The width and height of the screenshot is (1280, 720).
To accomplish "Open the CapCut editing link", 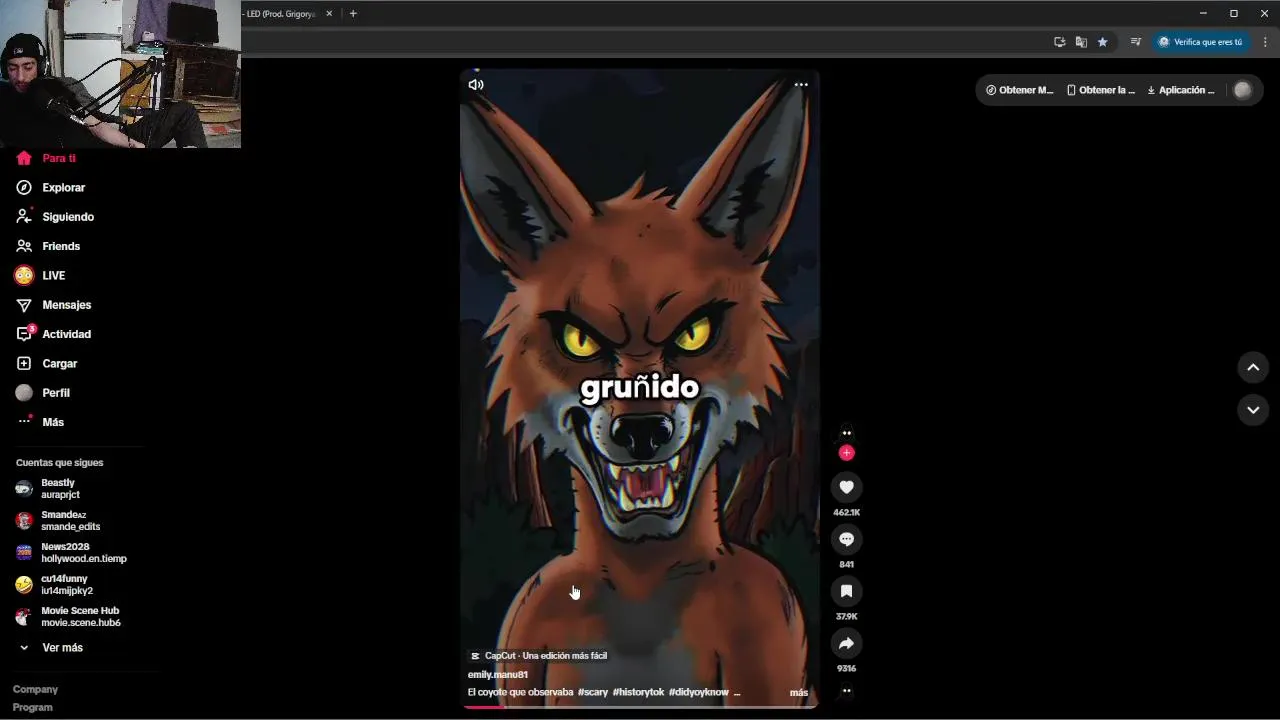I will click(538, 656).
